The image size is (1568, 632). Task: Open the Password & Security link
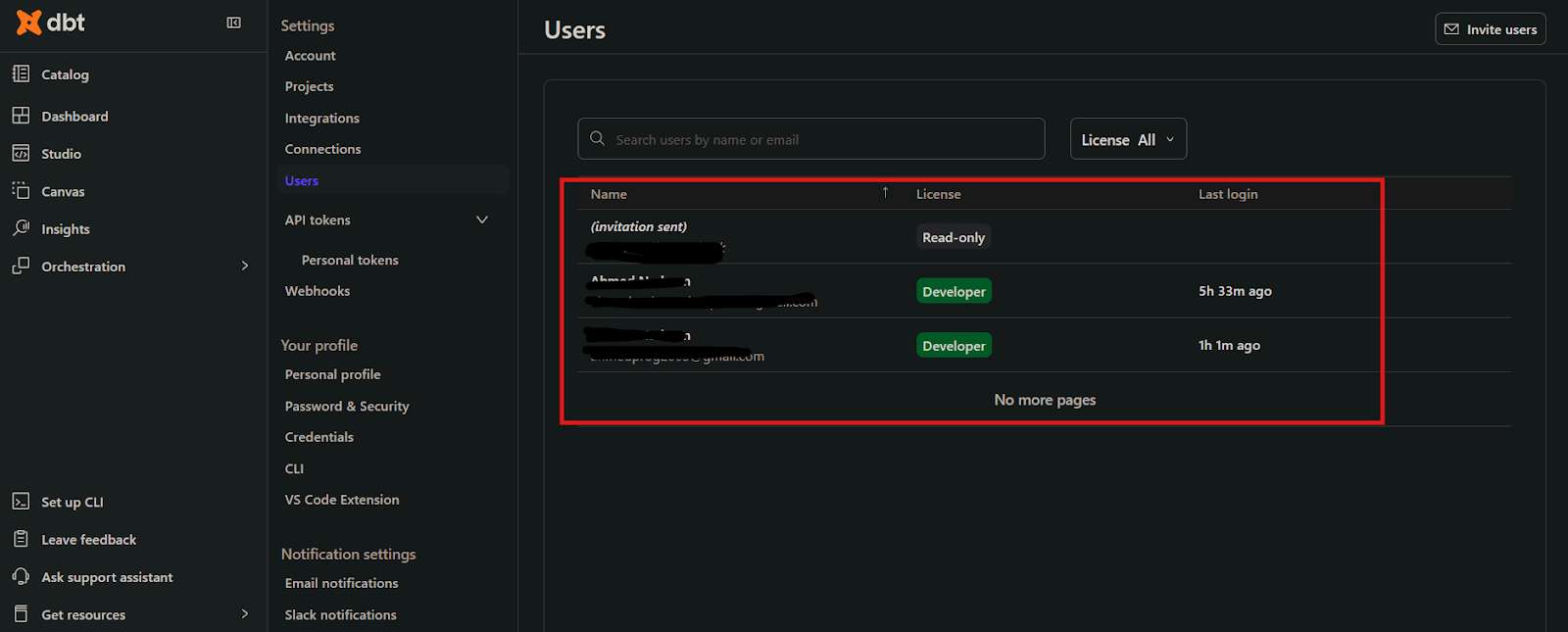[347, 406]
